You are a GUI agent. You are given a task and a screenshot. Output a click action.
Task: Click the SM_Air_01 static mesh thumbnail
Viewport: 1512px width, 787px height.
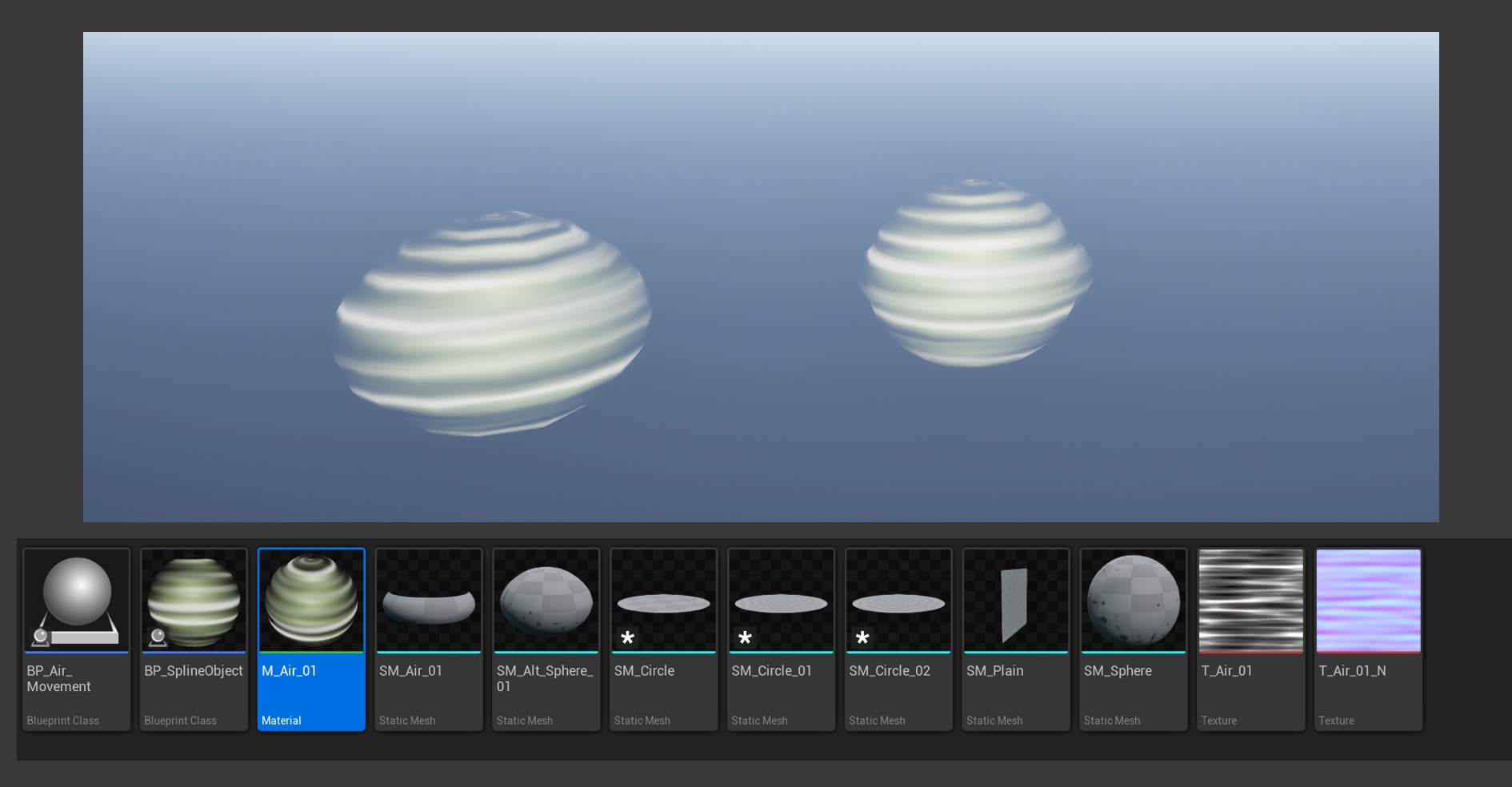tap(429, 601)
